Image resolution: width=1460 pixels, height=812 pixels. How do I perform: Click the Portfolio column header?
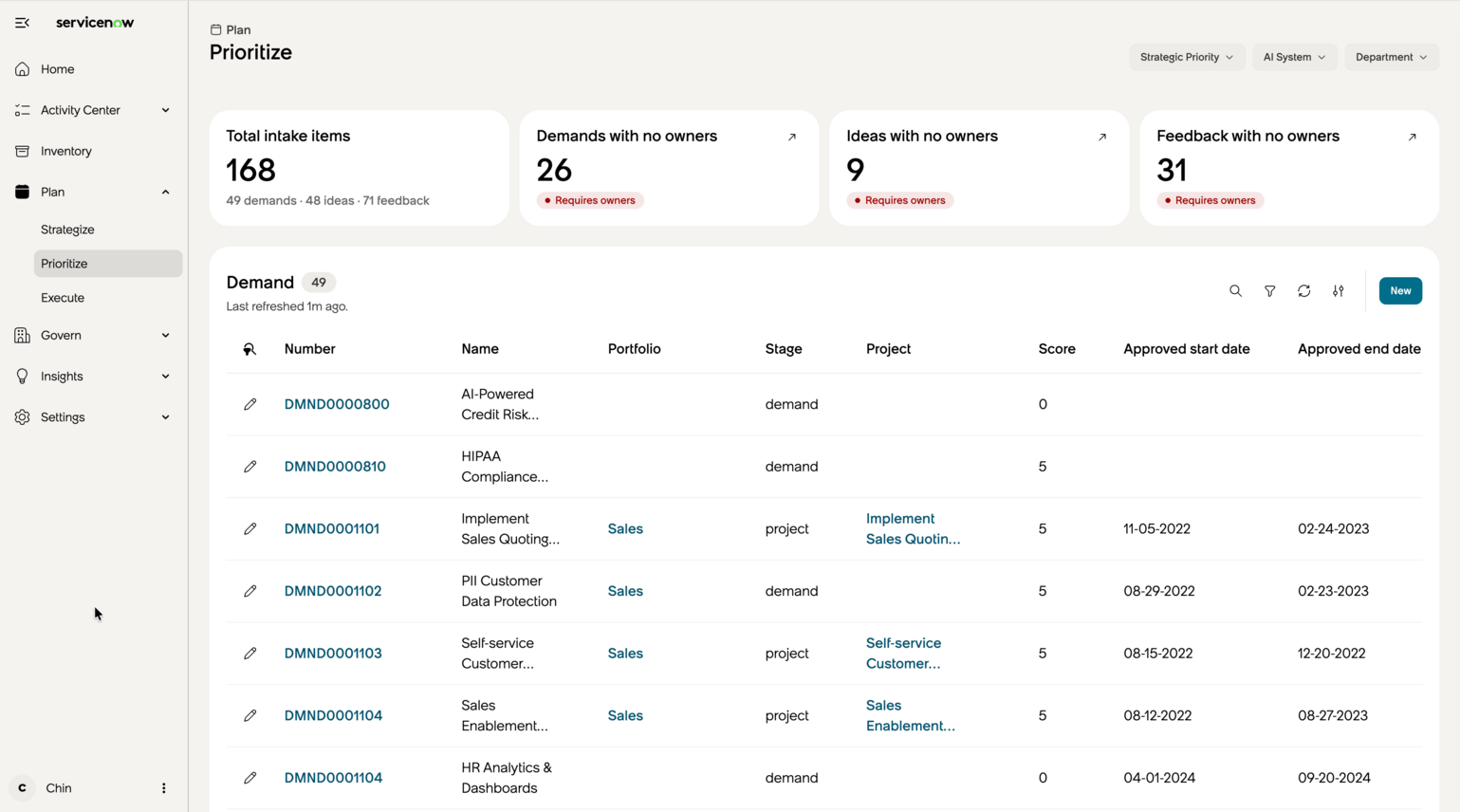pyautogui.click(x=634, y=349)
